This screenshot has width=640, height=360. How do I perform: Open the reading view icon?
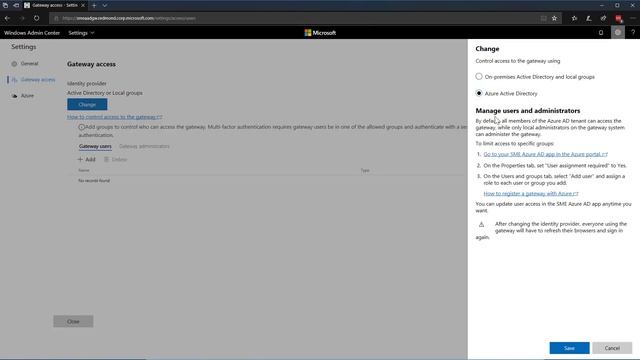point(543,18)
